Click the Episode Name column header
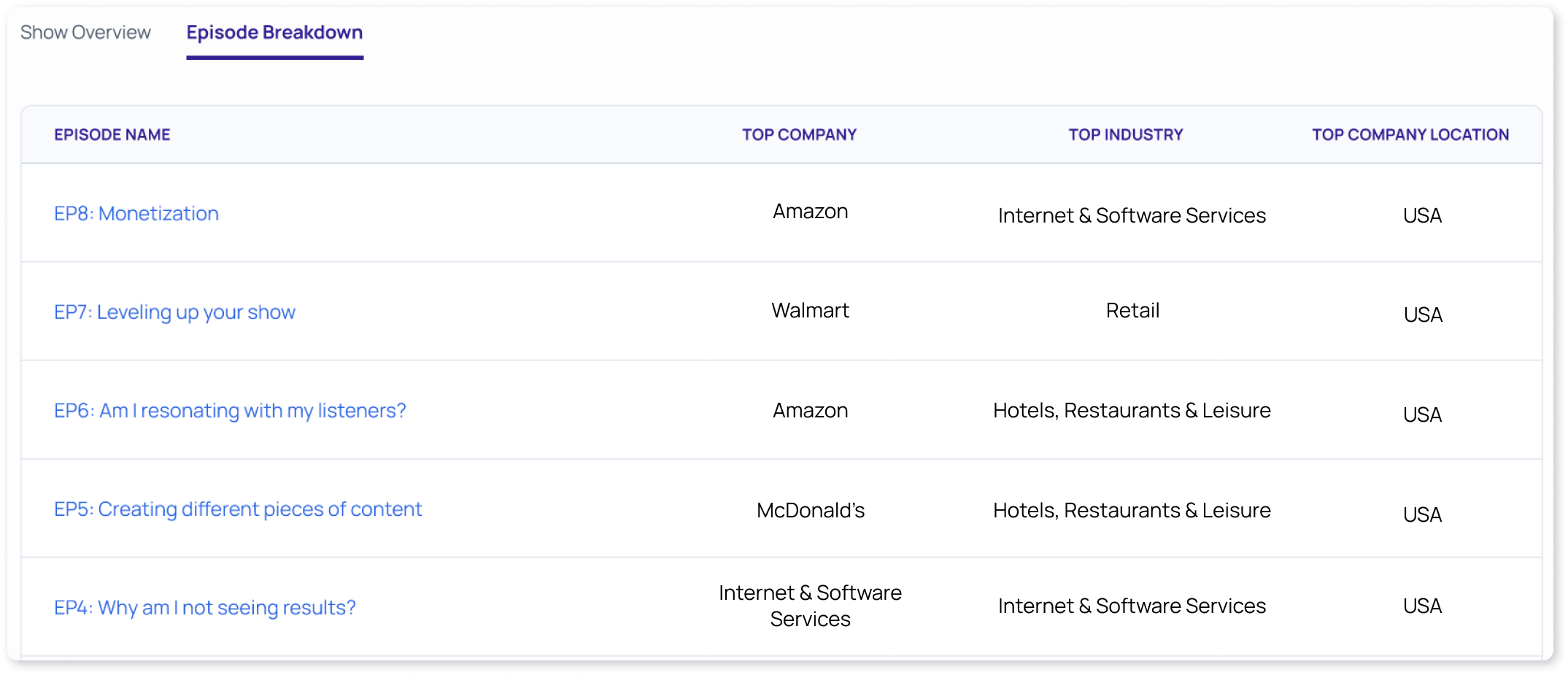The height and width of the screenshot is (675, 1568). coord(112,135)
